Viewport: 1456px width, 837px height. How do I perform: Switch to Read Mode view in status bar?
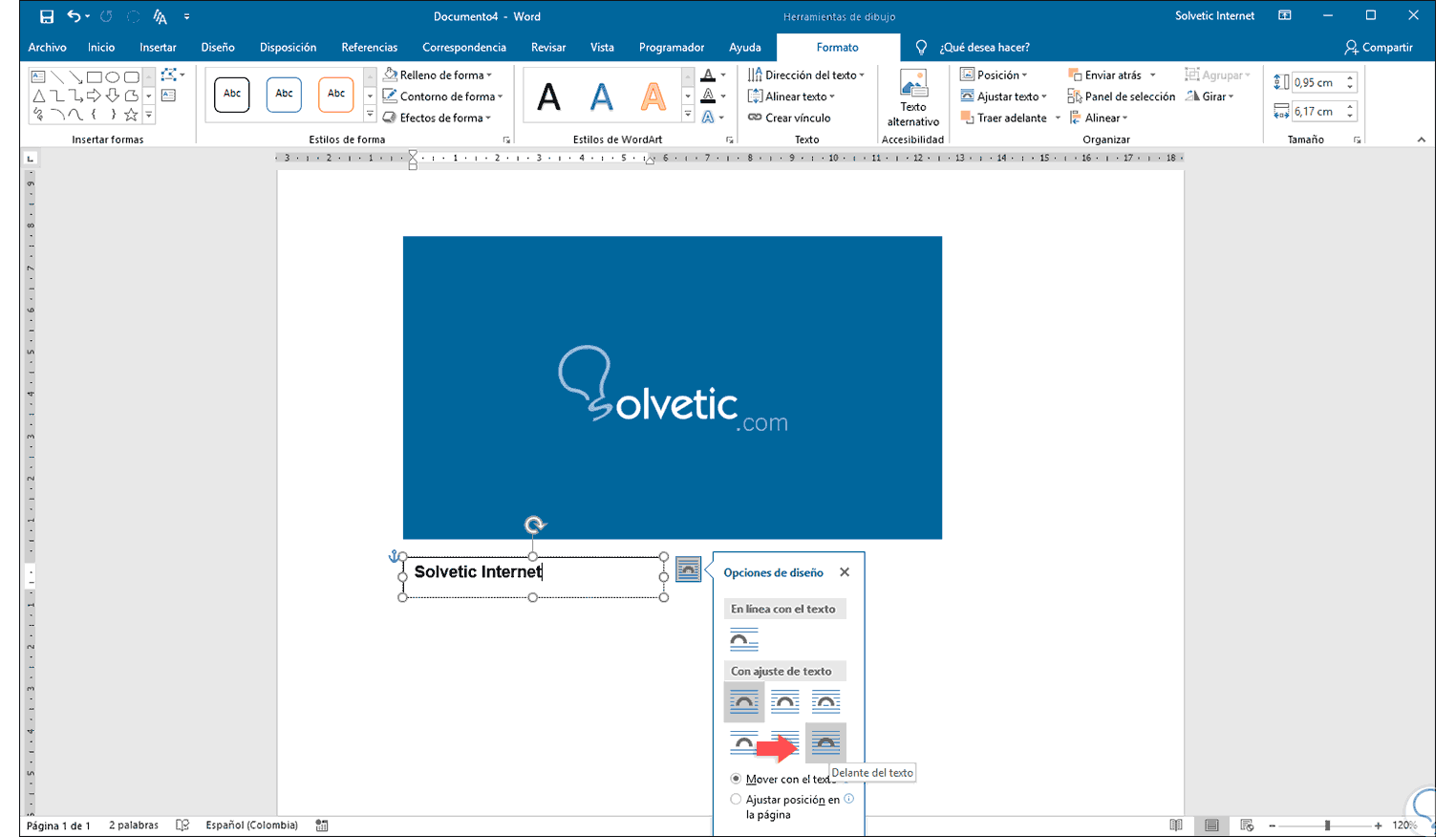(1176, 826)
